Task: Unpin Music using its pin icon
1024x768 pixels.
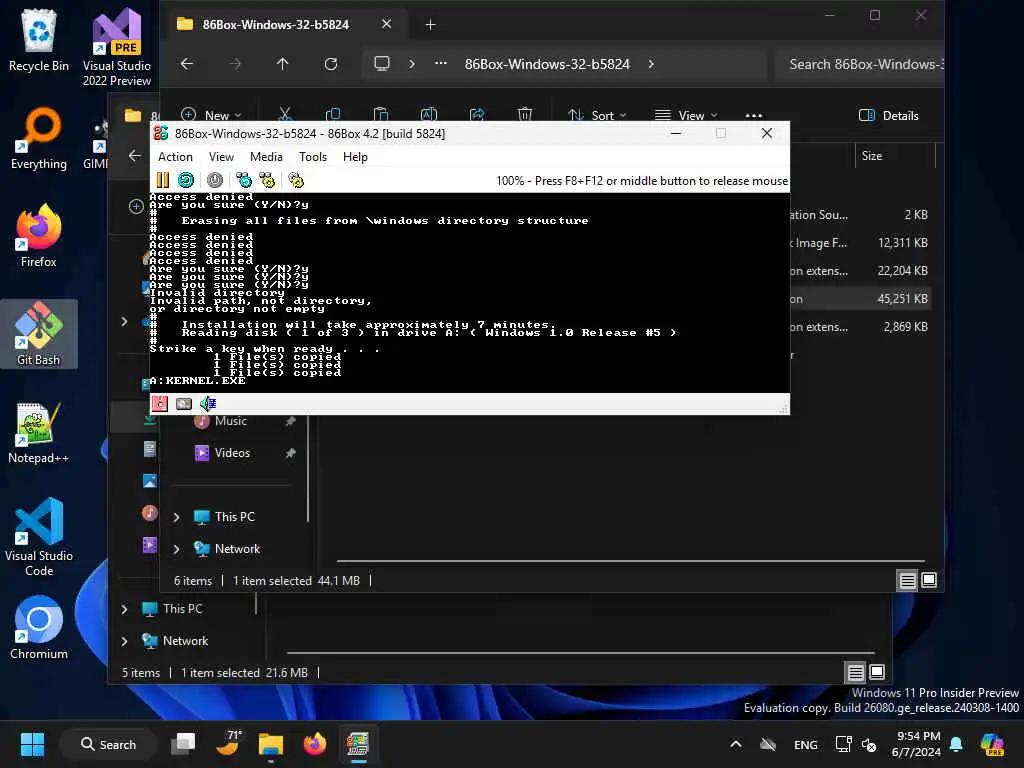Action: point(291,421)
